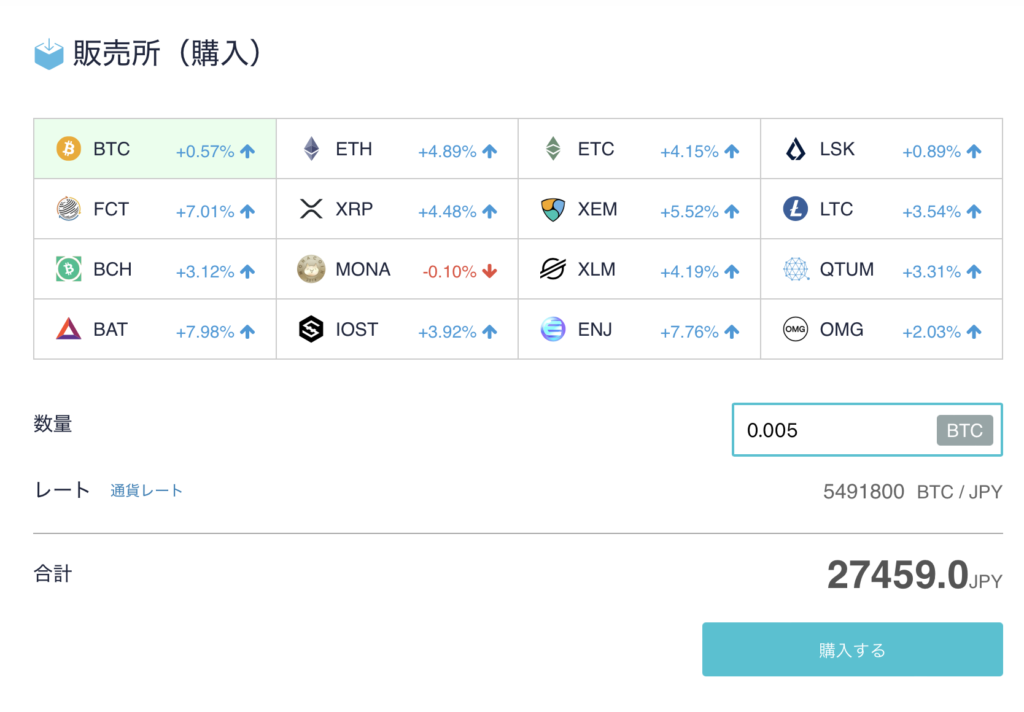
Task: Click the 購入する purchase button
Action: pyautogui.click(x=852, y=649)
